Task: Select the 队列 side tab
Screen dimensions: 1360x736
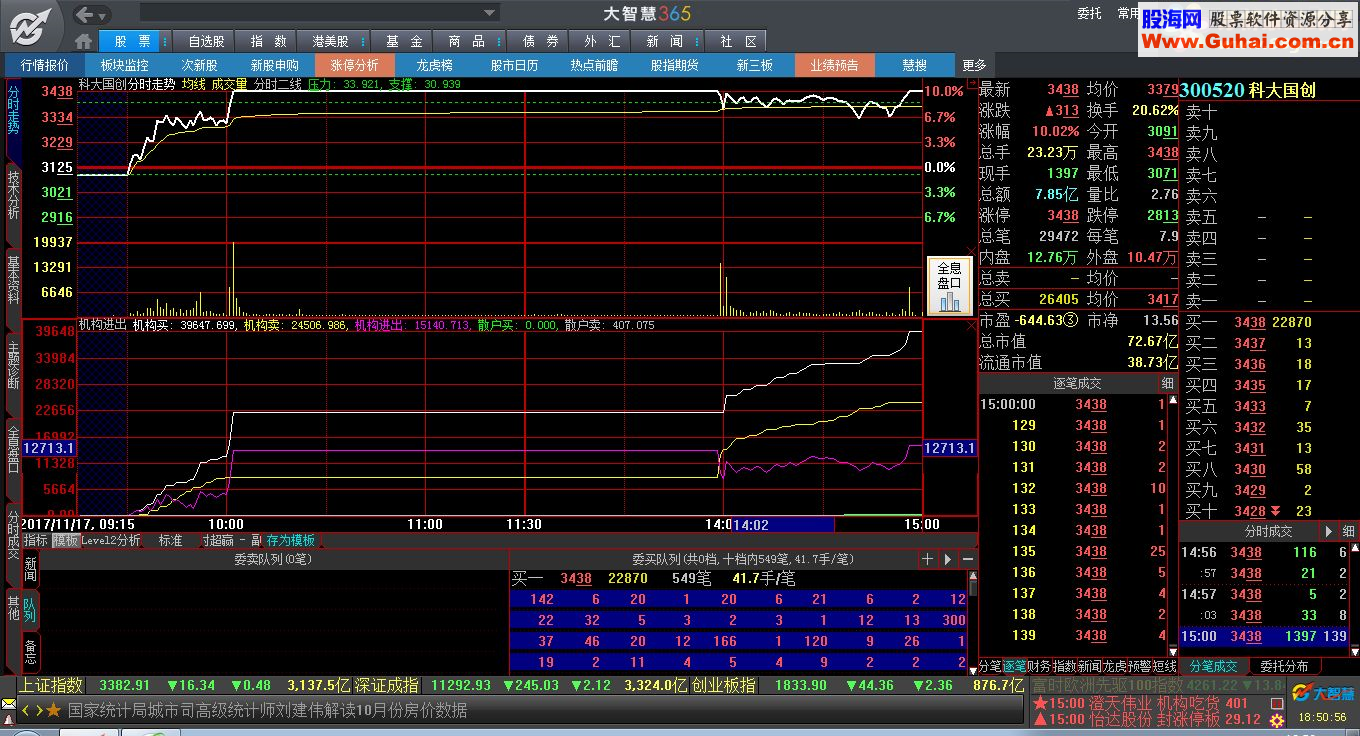Action: click(30, 610)
